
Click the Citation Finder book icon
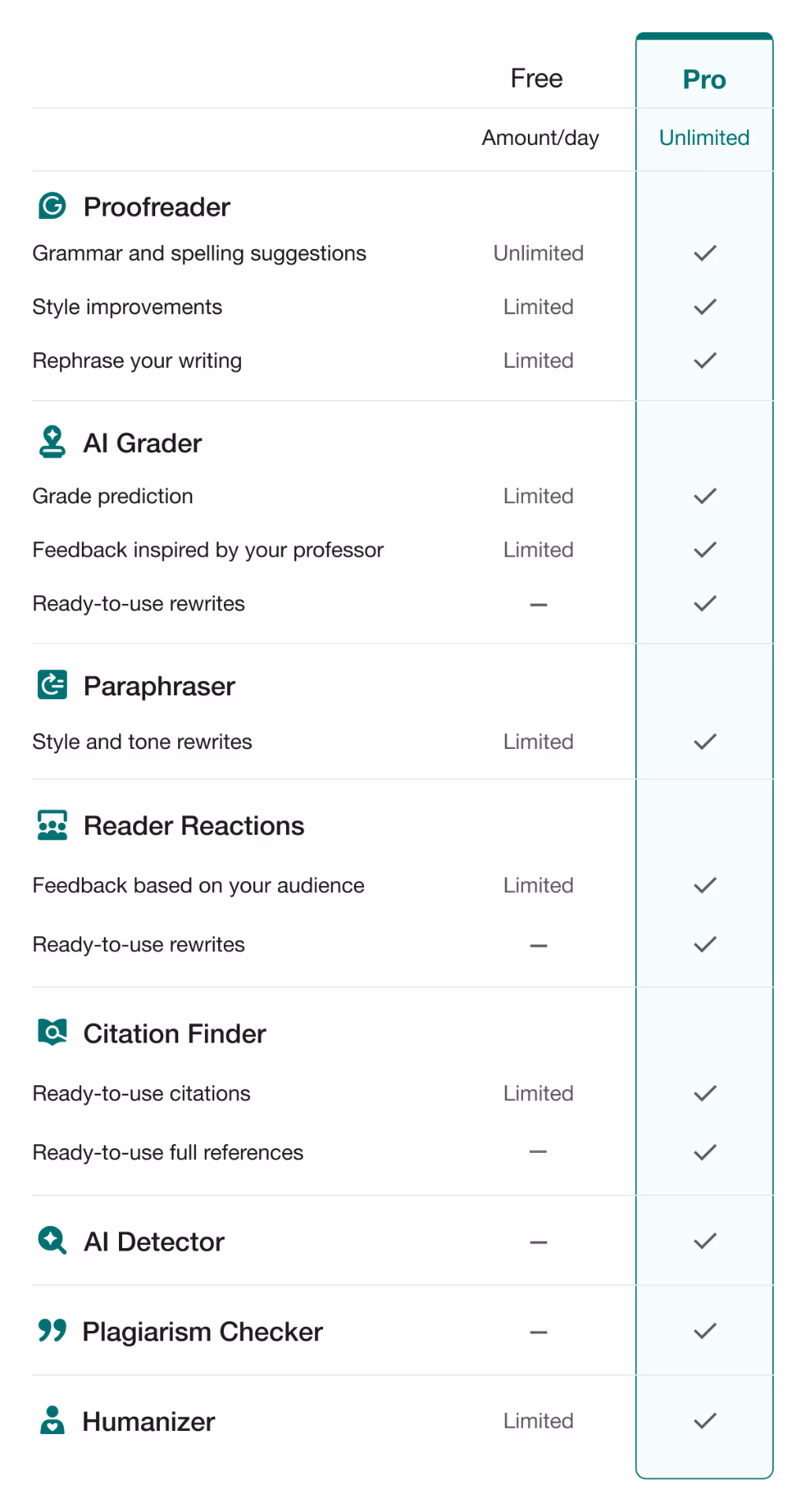tap(52, 1032)
